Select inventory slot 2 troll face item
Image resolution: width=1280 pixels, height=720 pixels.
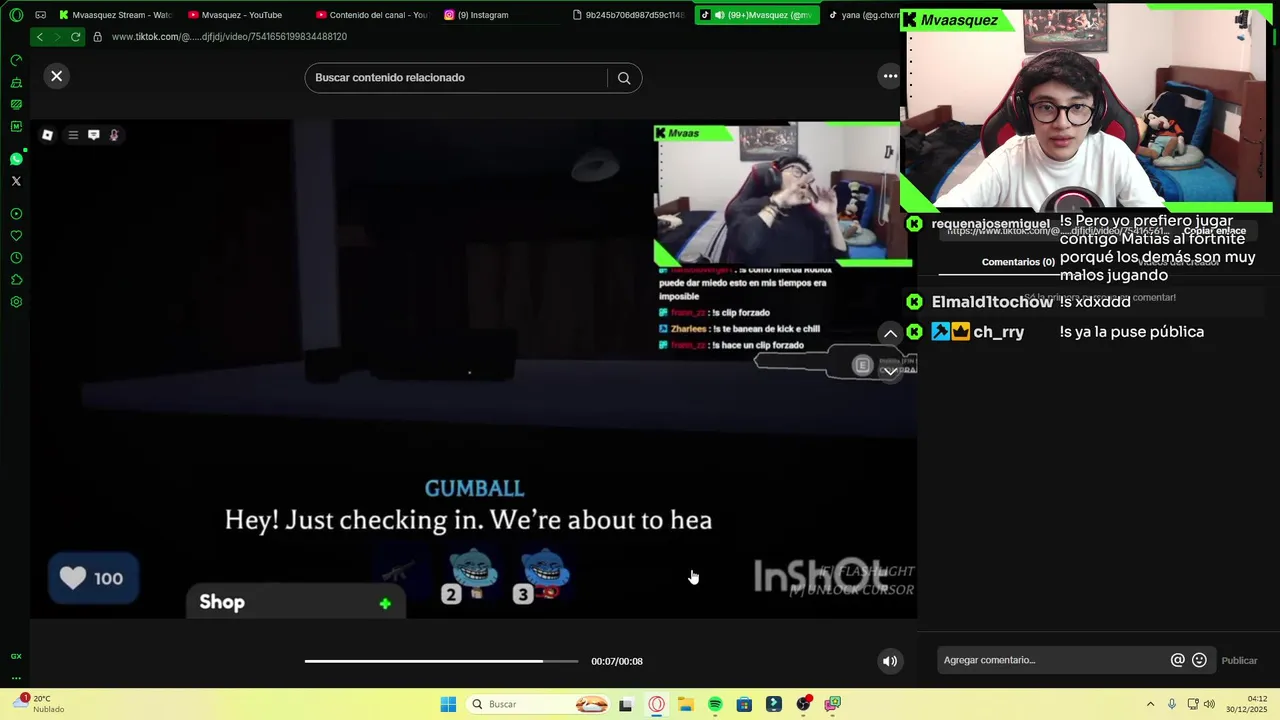coord(471,575)
